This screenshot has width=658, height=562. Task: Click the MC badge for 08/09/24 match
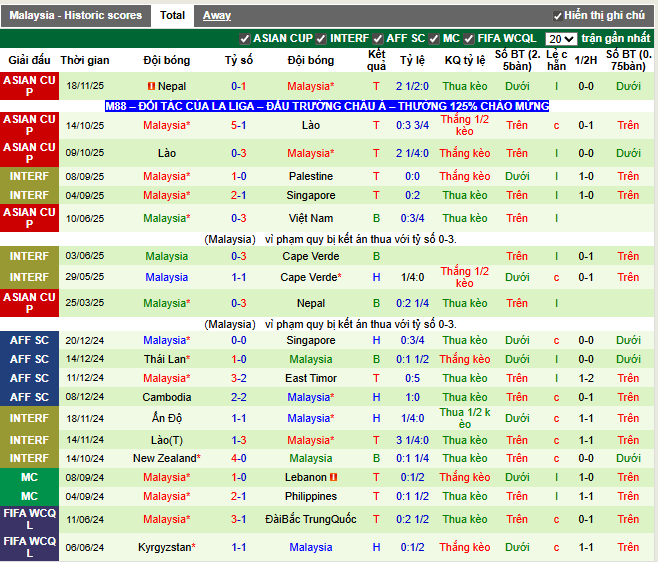pos(29,477)
